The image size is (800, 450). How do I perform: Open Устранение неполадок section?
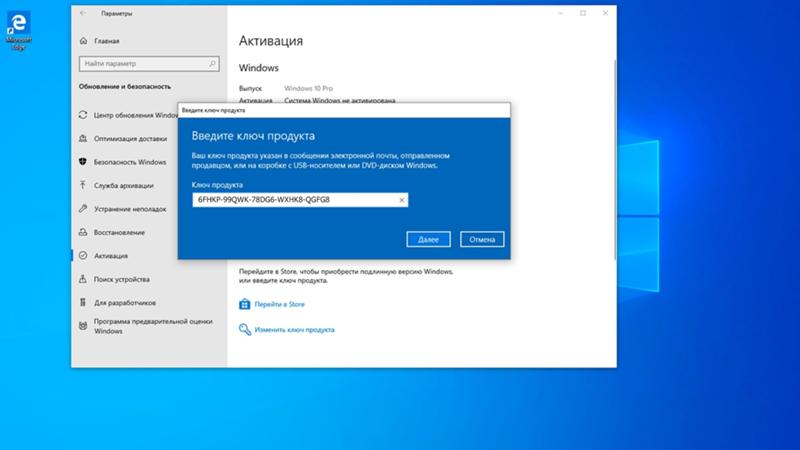pos(130,209)
